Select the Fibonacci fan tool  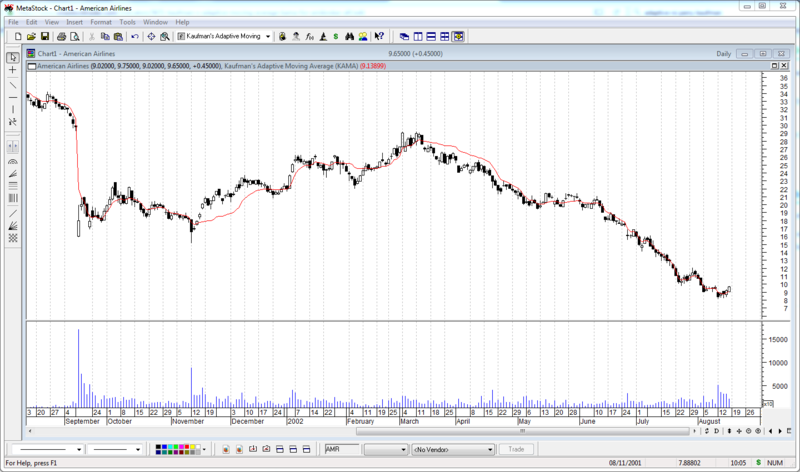[x=13, y=173]
